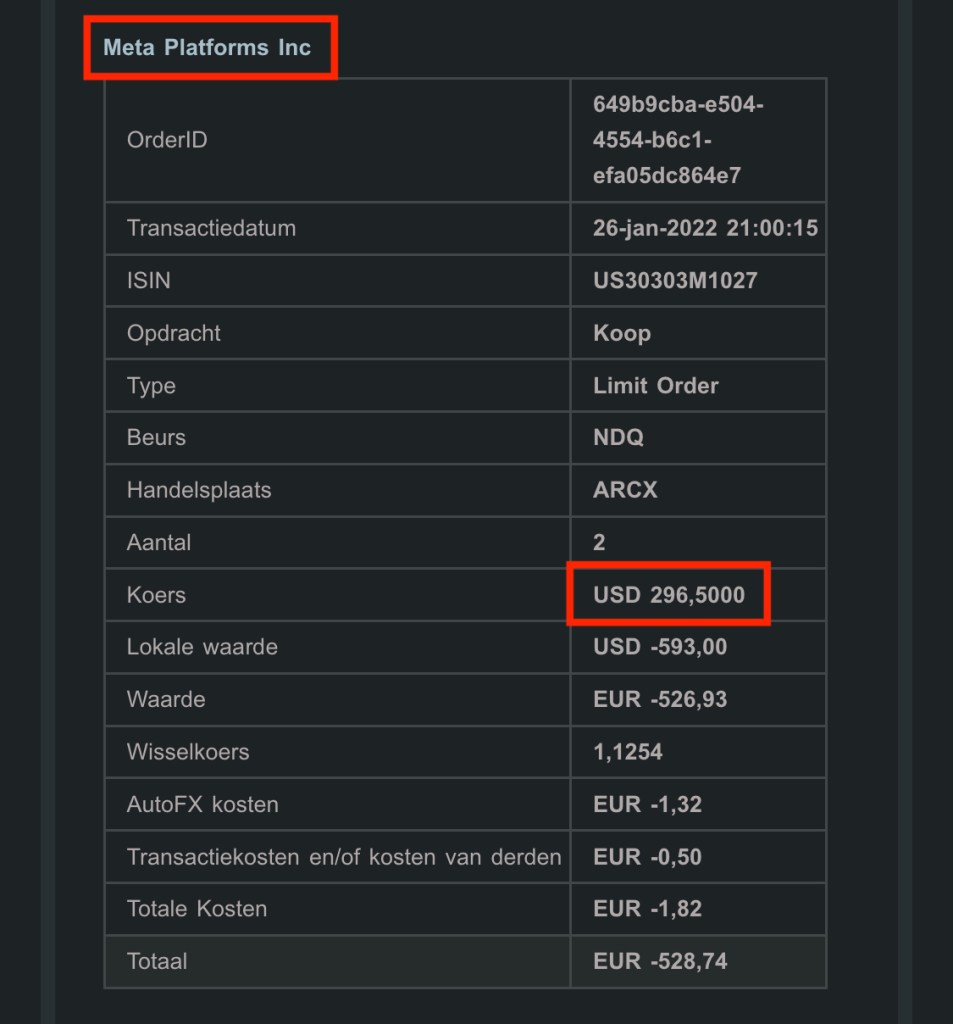Click the Wisselkoers value 1,1254
This screenshot has height=1024, width=953.
(628, 752)
